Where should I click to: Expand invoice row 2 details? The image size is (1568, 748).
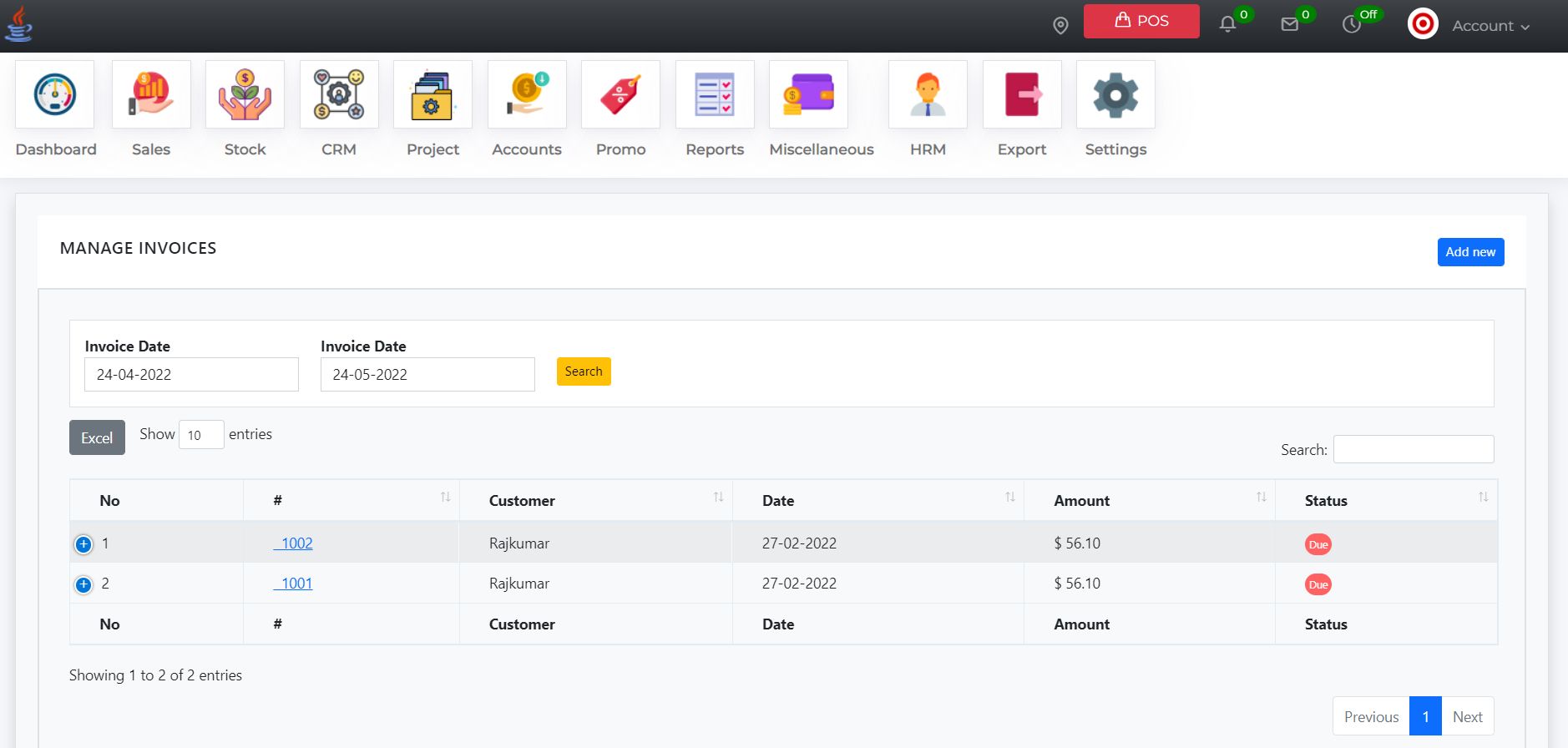coord(83,584)
